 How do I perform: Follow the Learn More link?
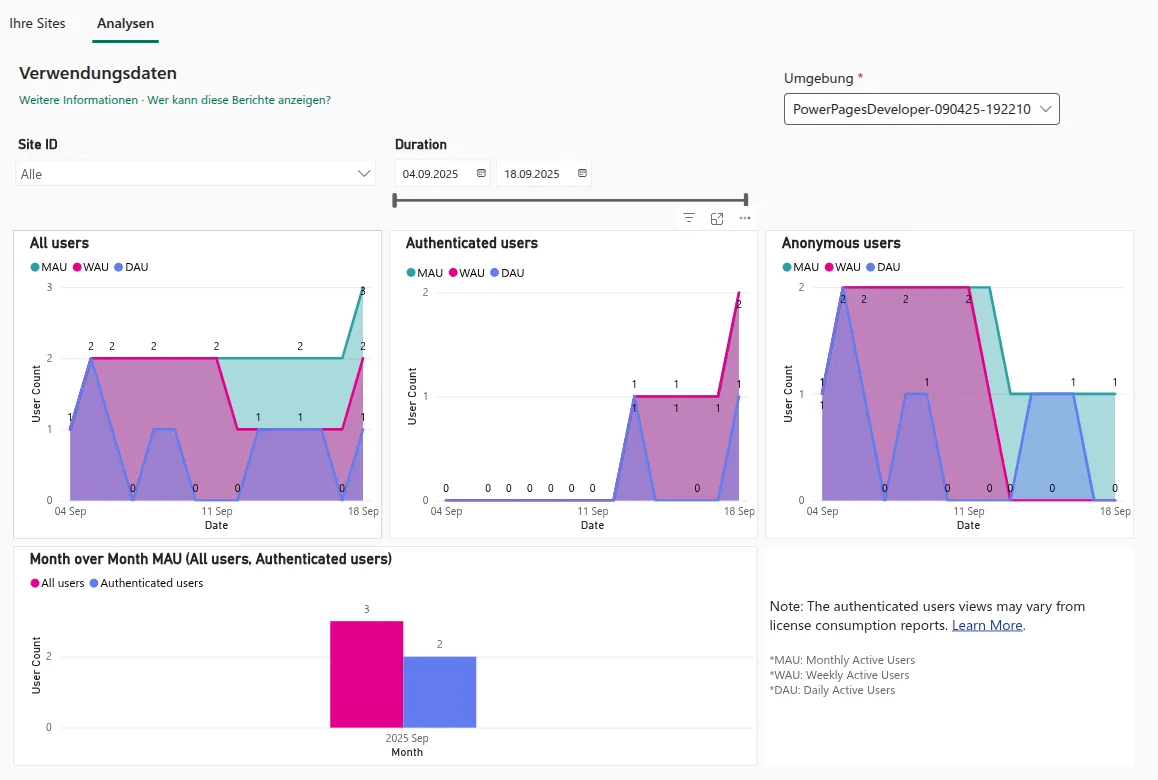pyautogui.click(x=987, y=626)
